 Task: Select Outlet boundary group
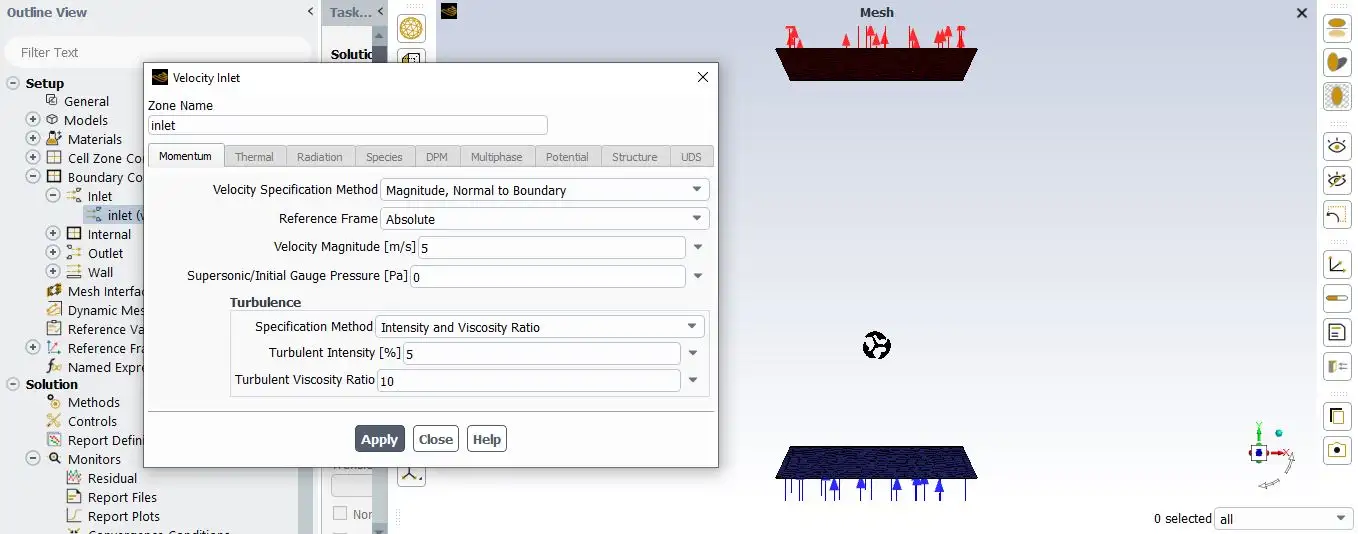pyautogui.click(x=105, y=253)
